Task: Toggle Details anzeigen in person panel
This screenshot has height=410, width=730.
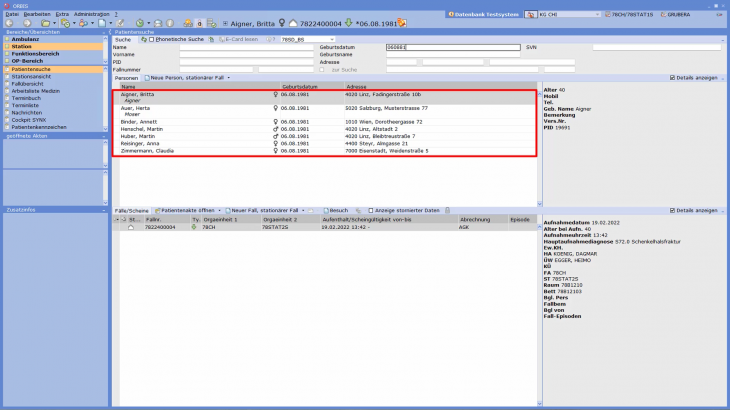Action: click(x=672, y=77)
